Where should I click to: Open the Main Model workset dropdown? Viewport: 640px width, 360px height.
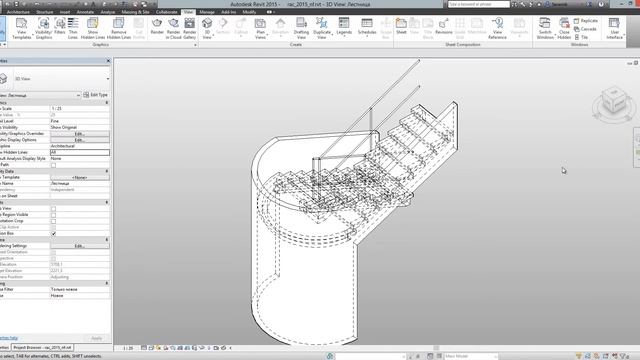click(470, 356)
